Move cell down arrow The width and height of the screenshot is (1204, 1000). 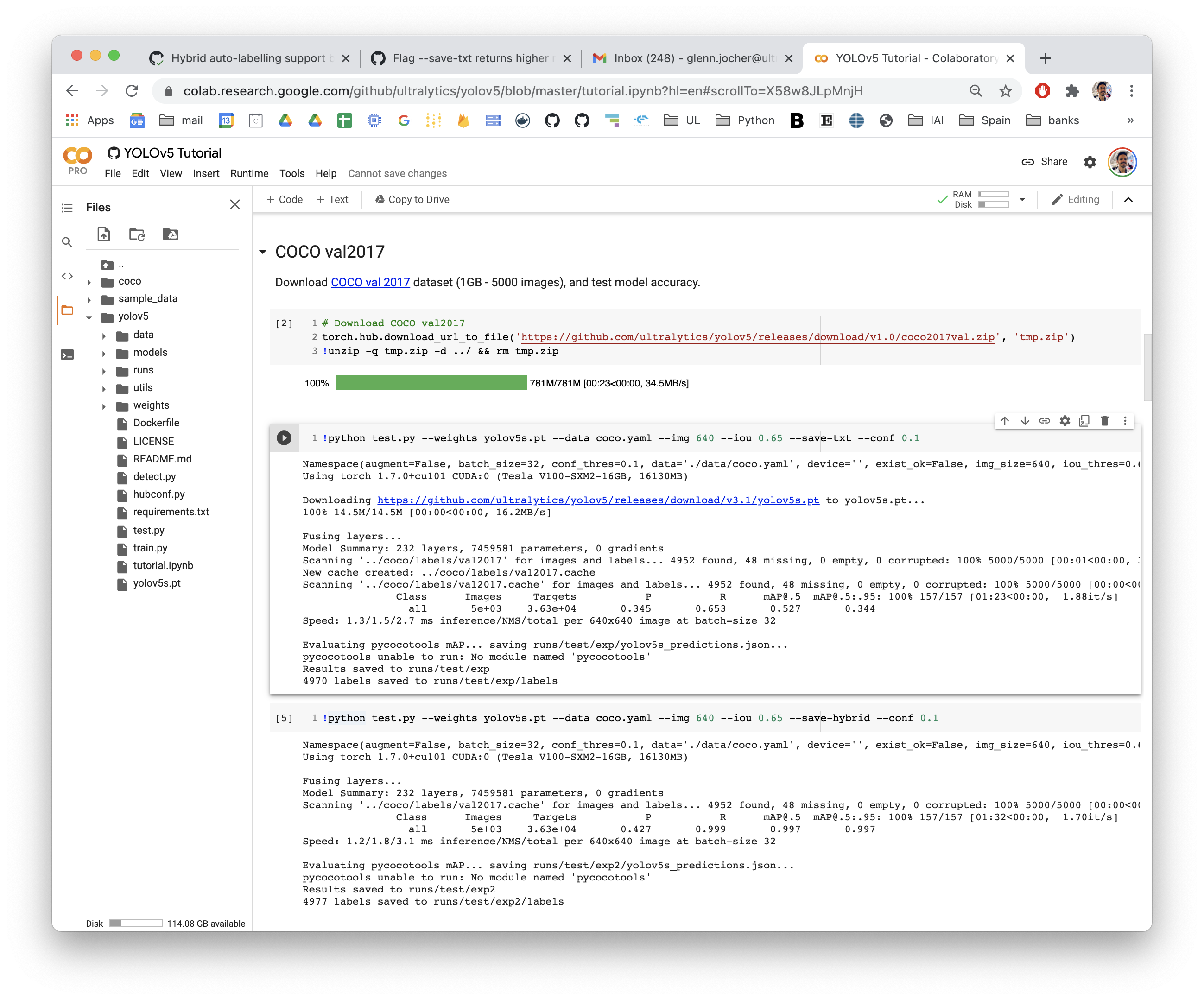(x=1025, y=421)
